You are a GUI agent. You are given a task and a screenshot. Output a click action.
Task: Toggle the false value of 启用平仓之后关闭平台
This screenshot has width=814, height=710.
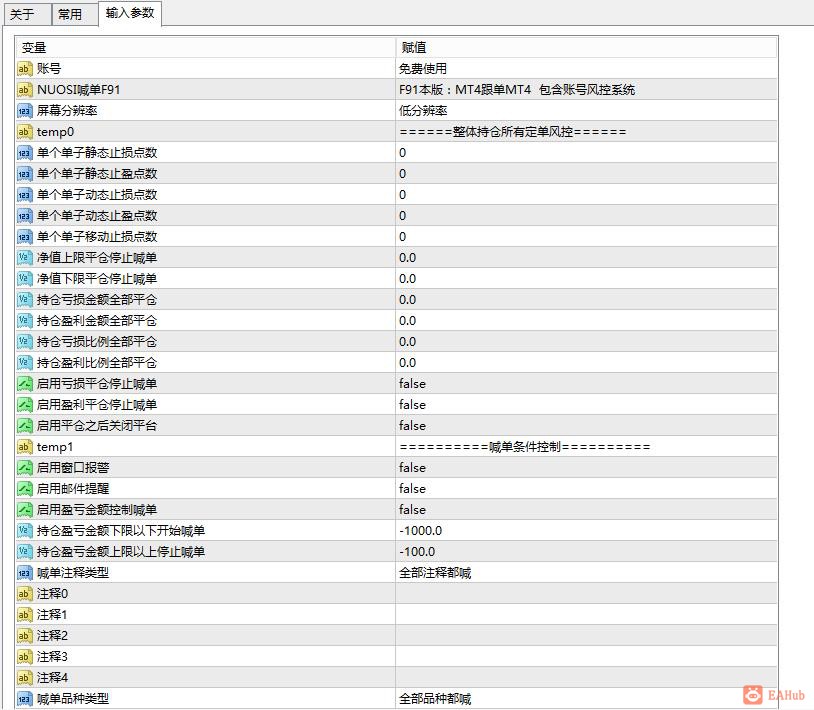pos(586,426)
